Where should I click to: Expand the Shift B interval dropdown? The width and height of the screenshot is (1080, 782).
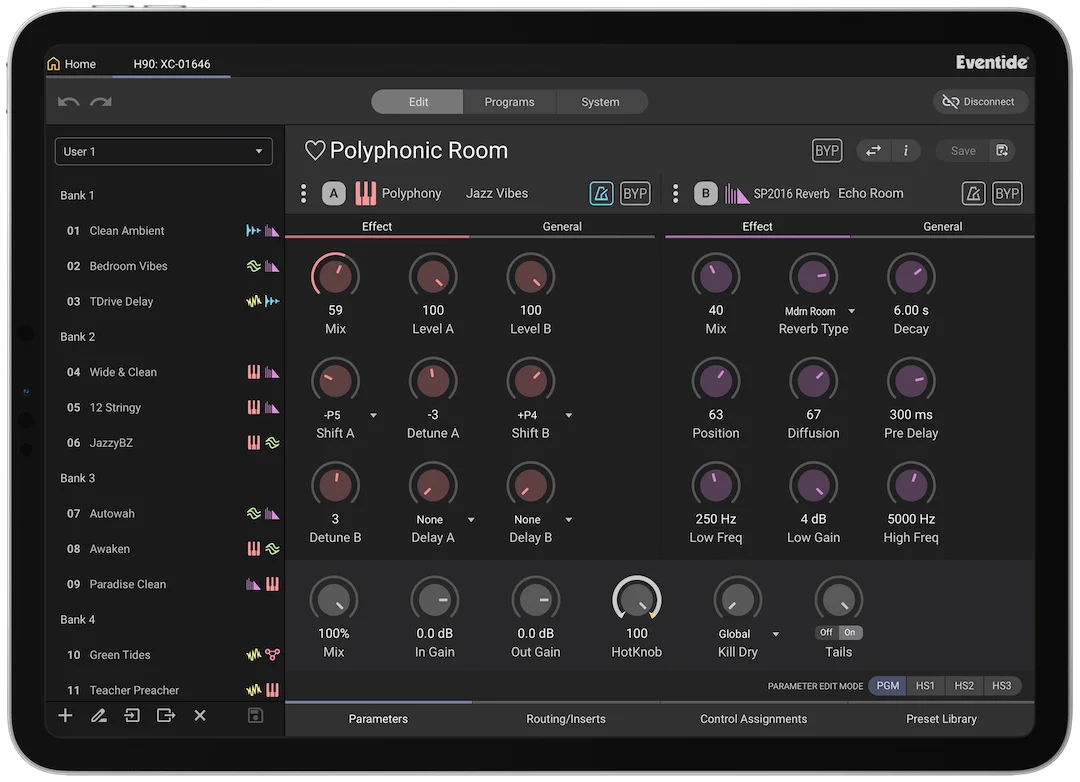pyautogui.click(x=569, y=415)
